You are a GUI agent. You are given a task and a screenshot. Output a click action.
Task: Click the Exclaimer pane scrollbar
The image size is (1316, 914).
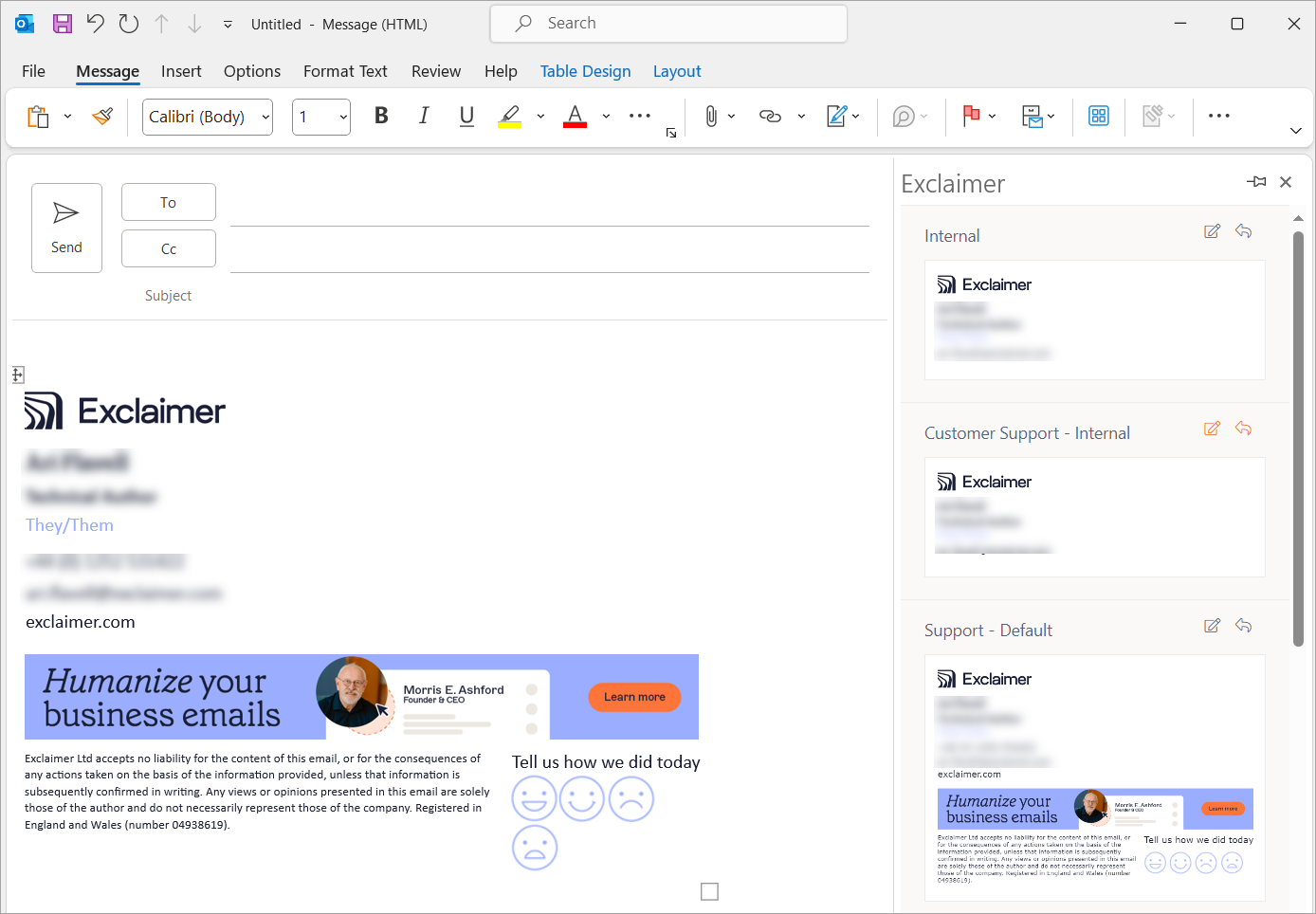[x=1299, y=438]
